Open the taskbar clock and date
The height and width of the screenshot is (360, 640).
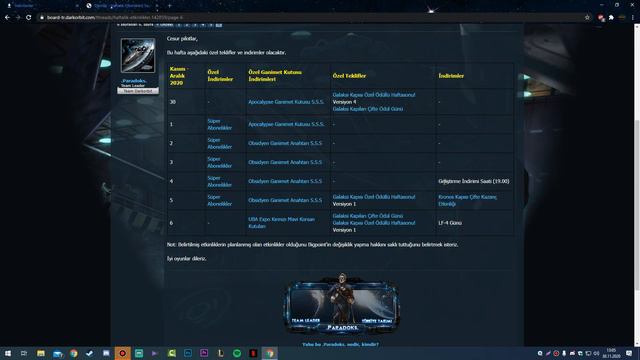[x=611, y=353]
